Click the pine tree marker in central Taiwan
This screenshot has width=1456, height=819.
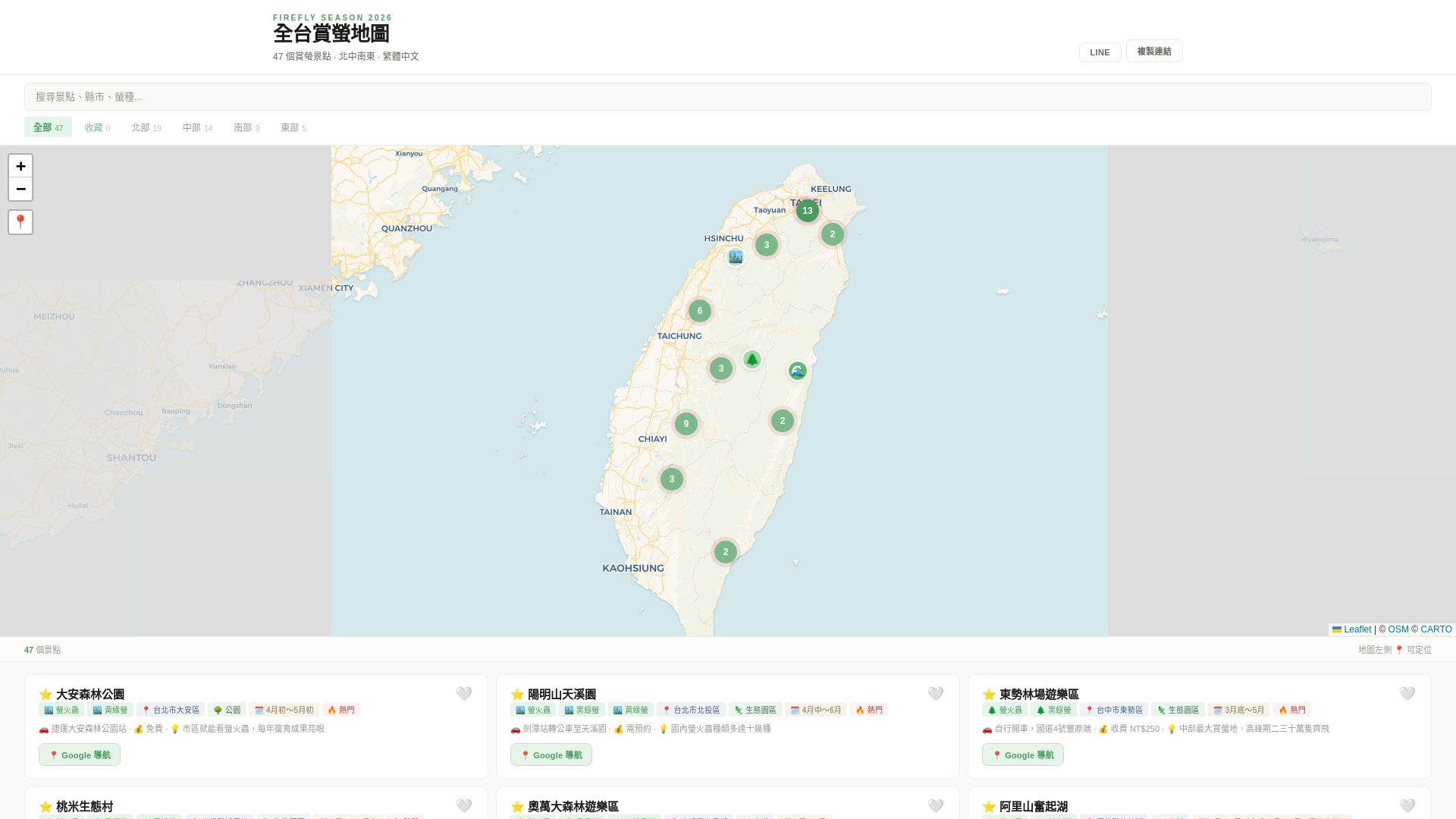click(752, 359)
